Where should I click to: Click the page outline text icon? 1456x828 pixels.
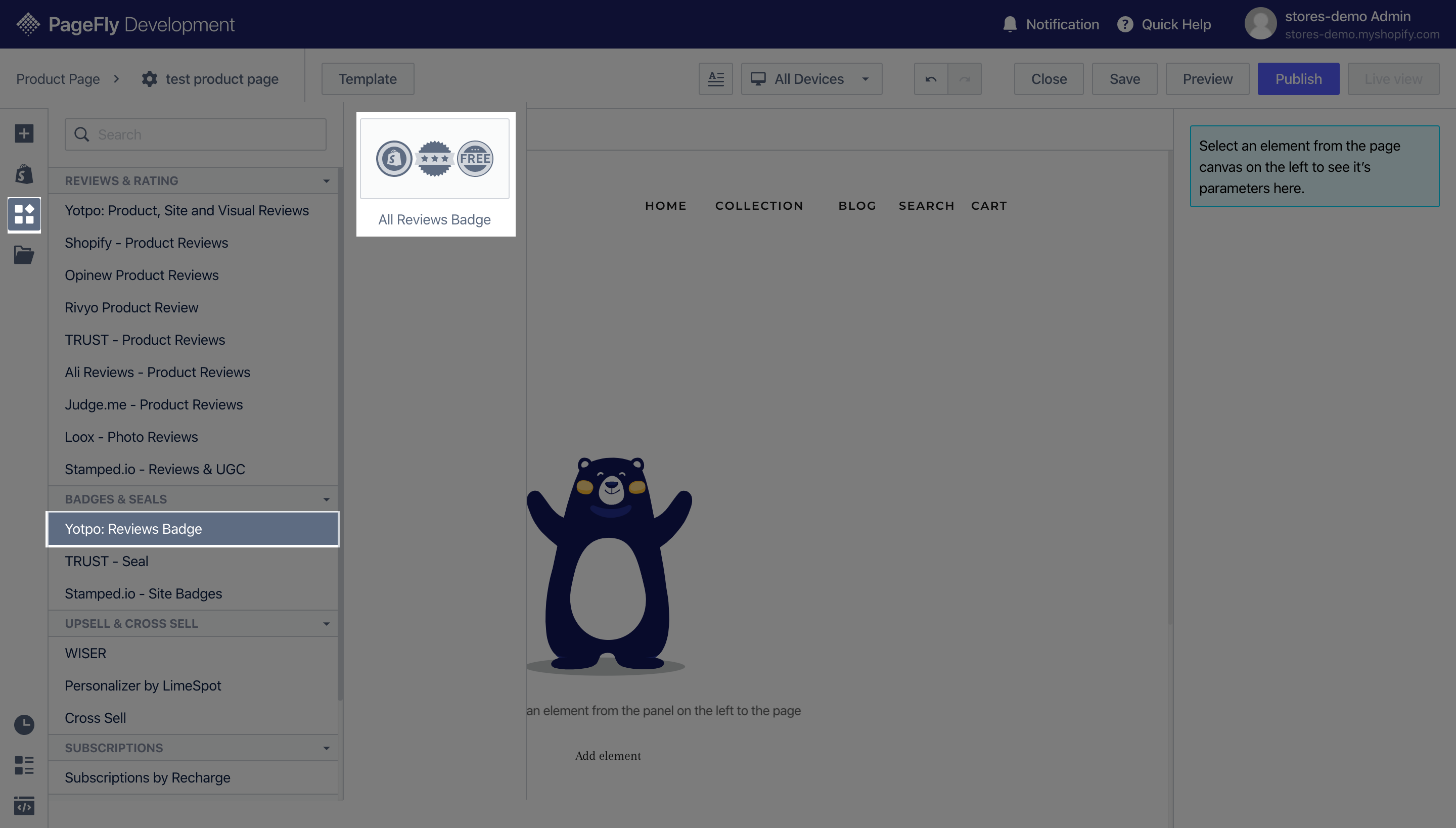coord(715,78)
